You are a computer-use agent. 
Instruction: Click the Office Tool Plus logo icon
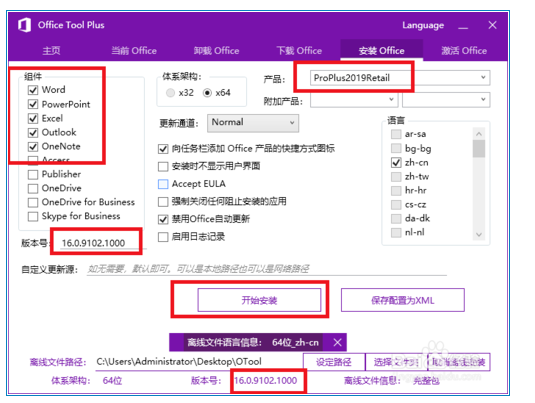tap(25, 25)
